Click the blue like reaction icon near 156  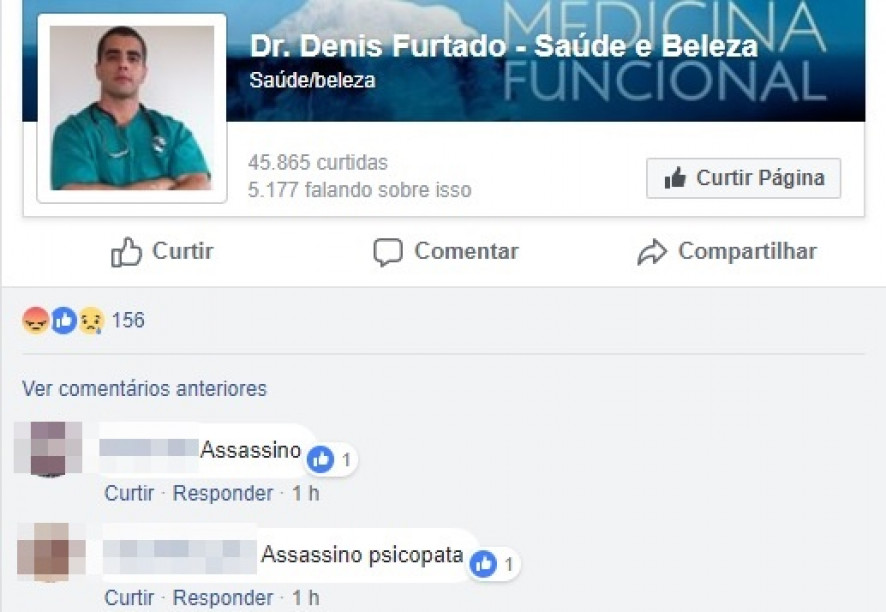[x=64, y=320]
